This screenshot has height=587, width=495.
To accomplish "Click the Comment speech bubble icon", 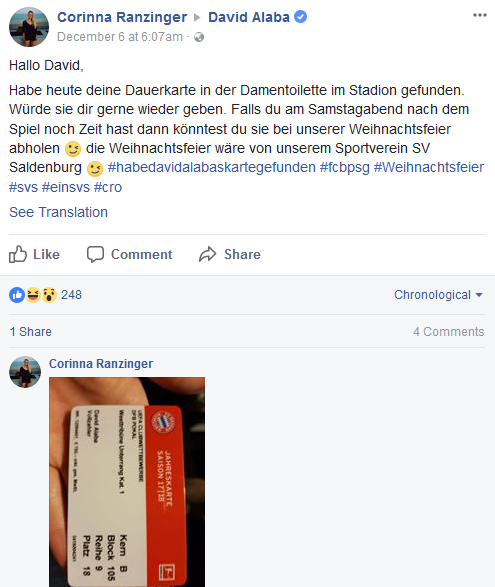I will 95,255.
